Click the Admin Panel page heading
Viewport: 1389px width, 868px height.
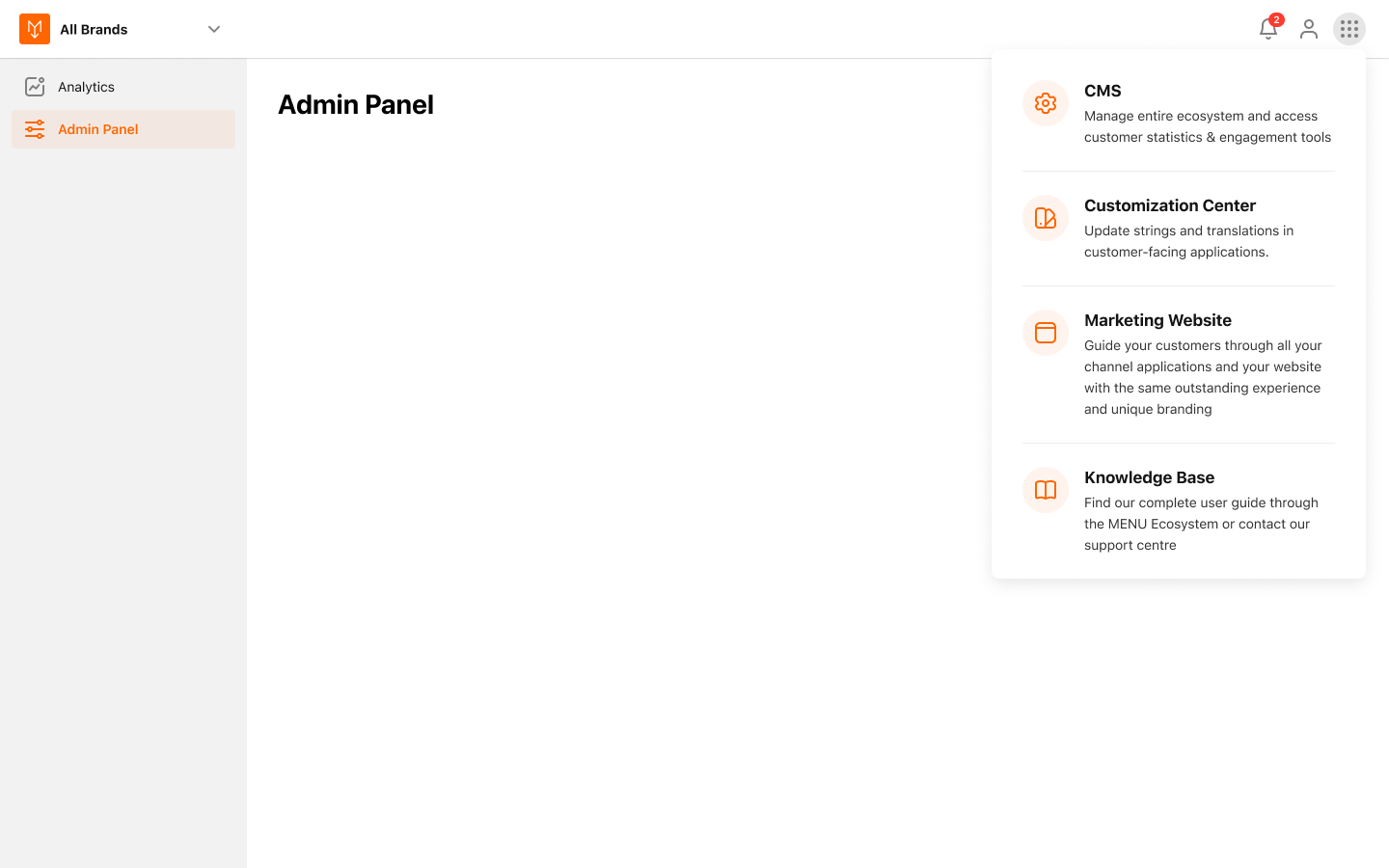coord(355,104)
